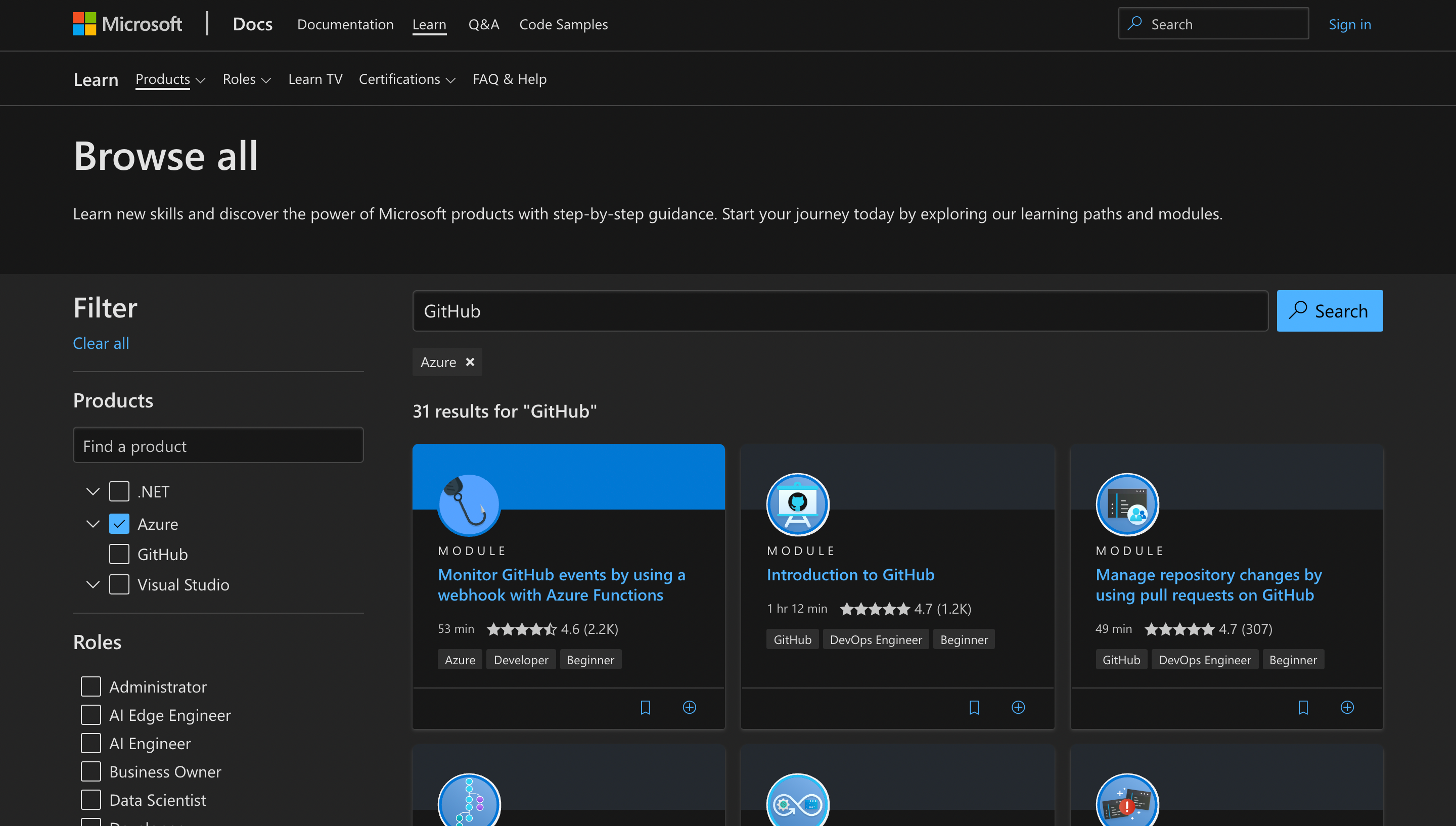Add Introduction to GitHub module to a collection
This screenshot has width=1456, height=826.
[x=1018, y=707]
